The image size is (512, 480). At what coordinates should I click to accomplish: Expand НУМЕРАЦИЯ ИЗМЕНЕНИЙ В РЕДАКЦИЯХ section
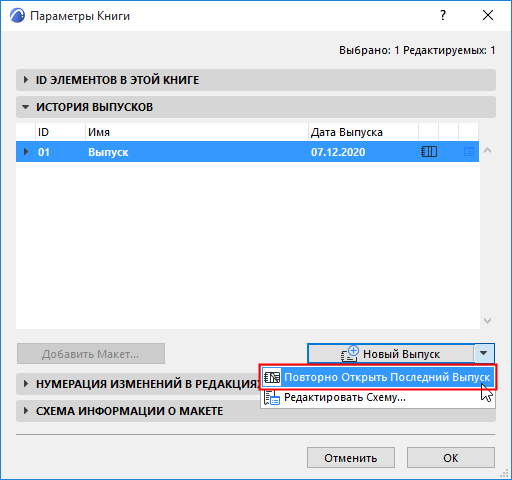[x=138, y=384]
